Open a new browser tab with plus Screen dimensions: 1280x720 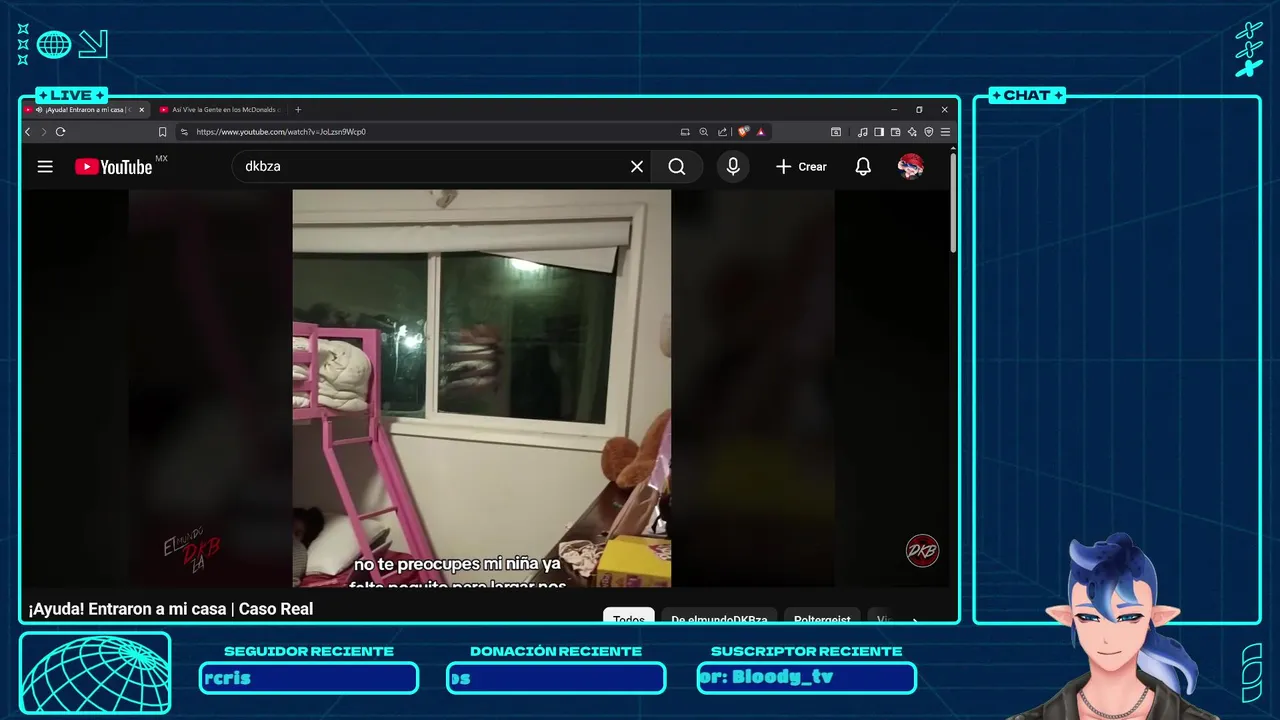coord(298,110)
